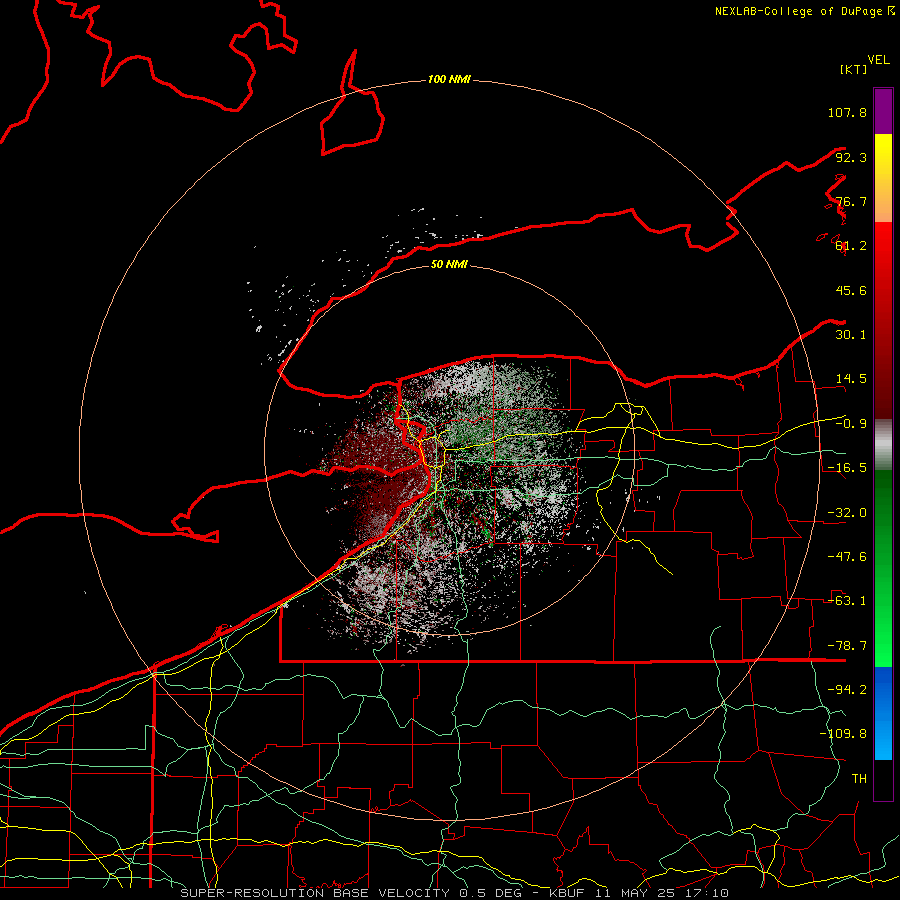
Task: Click the -0.9 legend value
Action: click(851, 424)
